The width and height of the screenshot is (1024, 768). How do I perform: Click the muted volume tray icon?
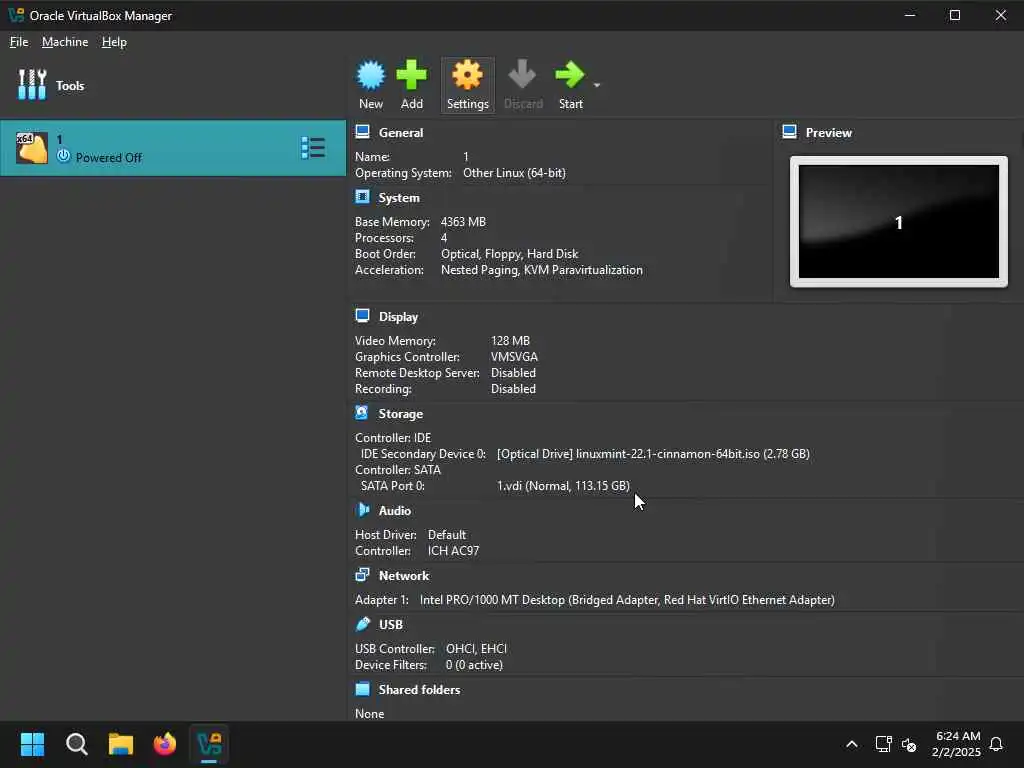pos(909,744)
